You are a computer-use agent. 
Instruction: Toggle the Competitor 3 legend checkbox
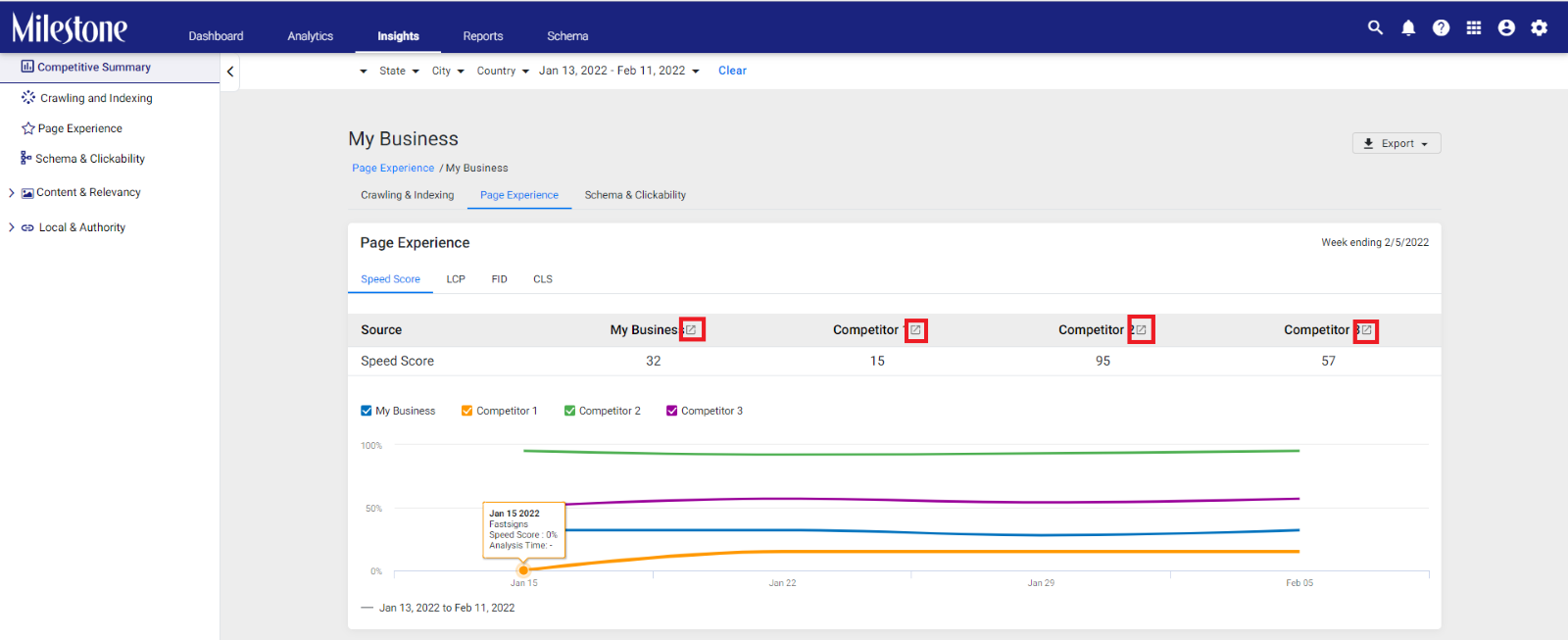pyautogui.click(x=672, y=411)
